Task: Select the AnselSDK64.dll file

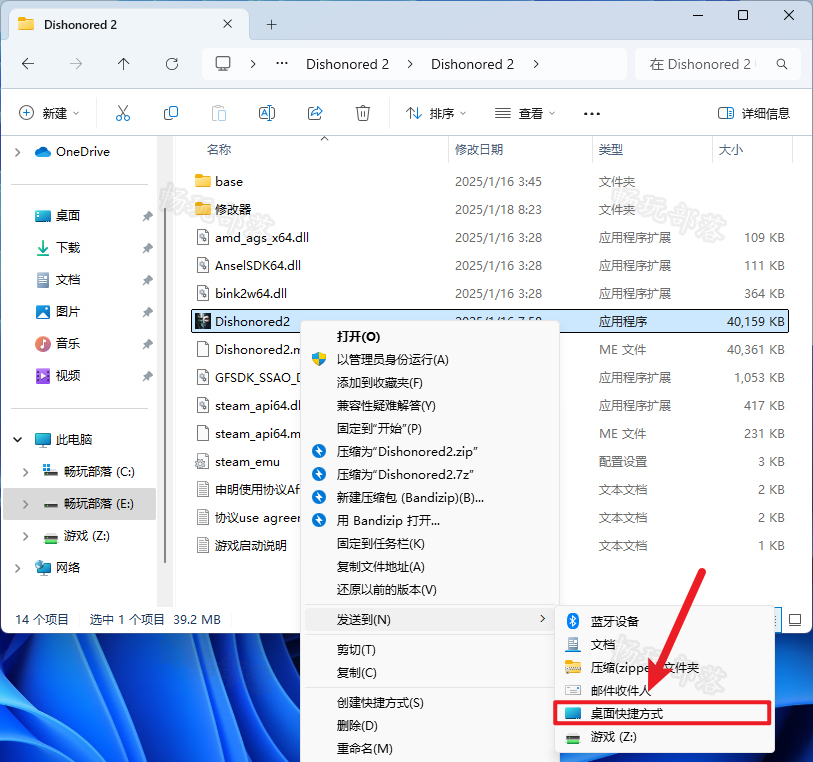Action: click(258, 265)
